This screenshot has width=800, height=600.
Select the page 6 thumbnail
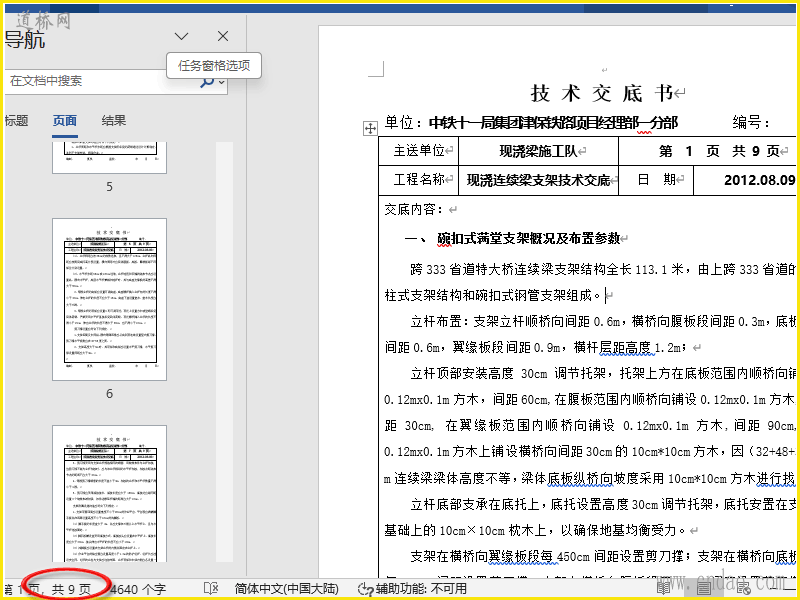109,299
